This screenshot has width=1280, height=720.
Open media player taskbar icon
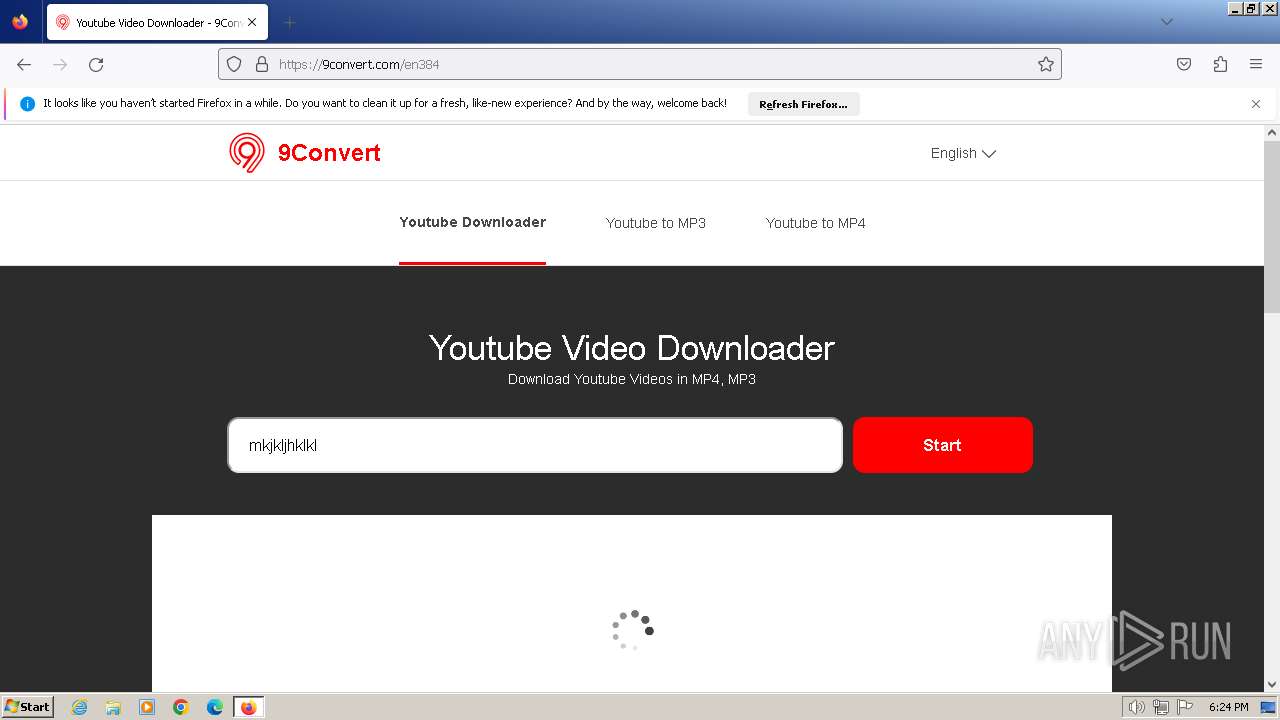(147, 707)
